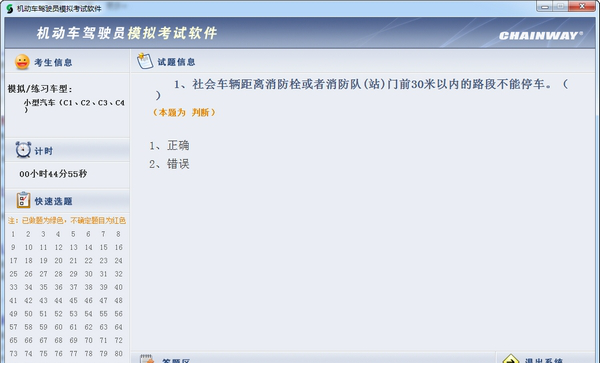
Task: Click the 小型汽车 vehicle type text
Action: coord(74,106)
